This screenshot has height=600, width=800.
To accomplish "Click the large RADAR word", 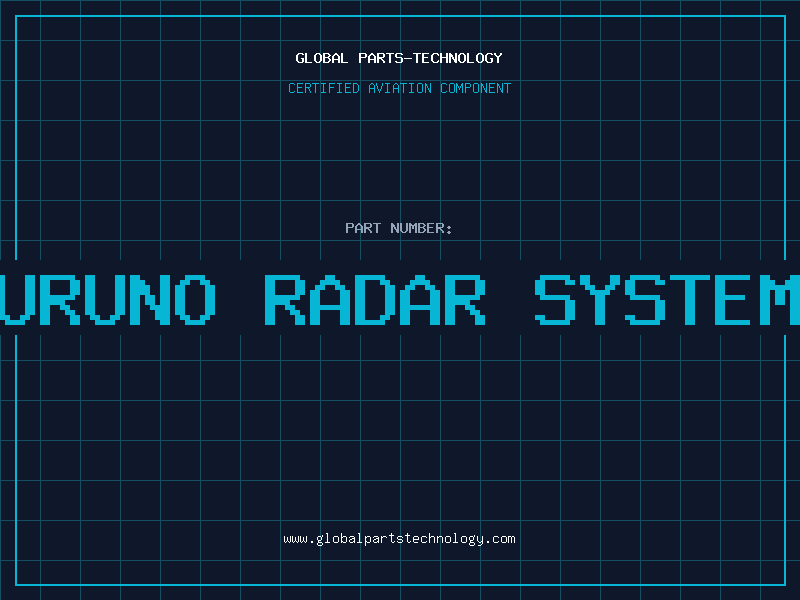I will pyautogui.click(x=375, y=300).
